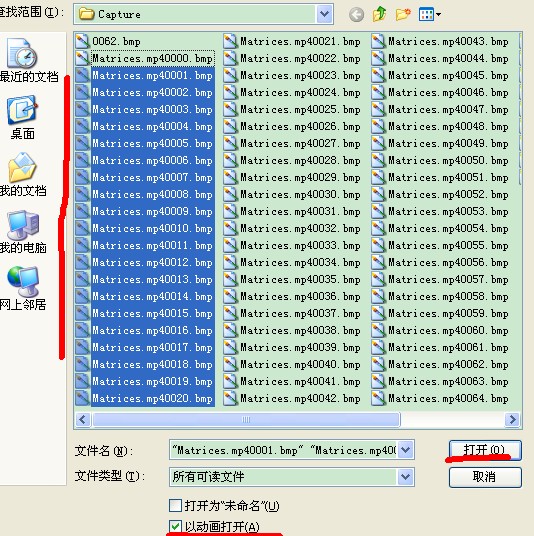Select file Matrices.mp40022.bmp

click(x=300, y=58)
